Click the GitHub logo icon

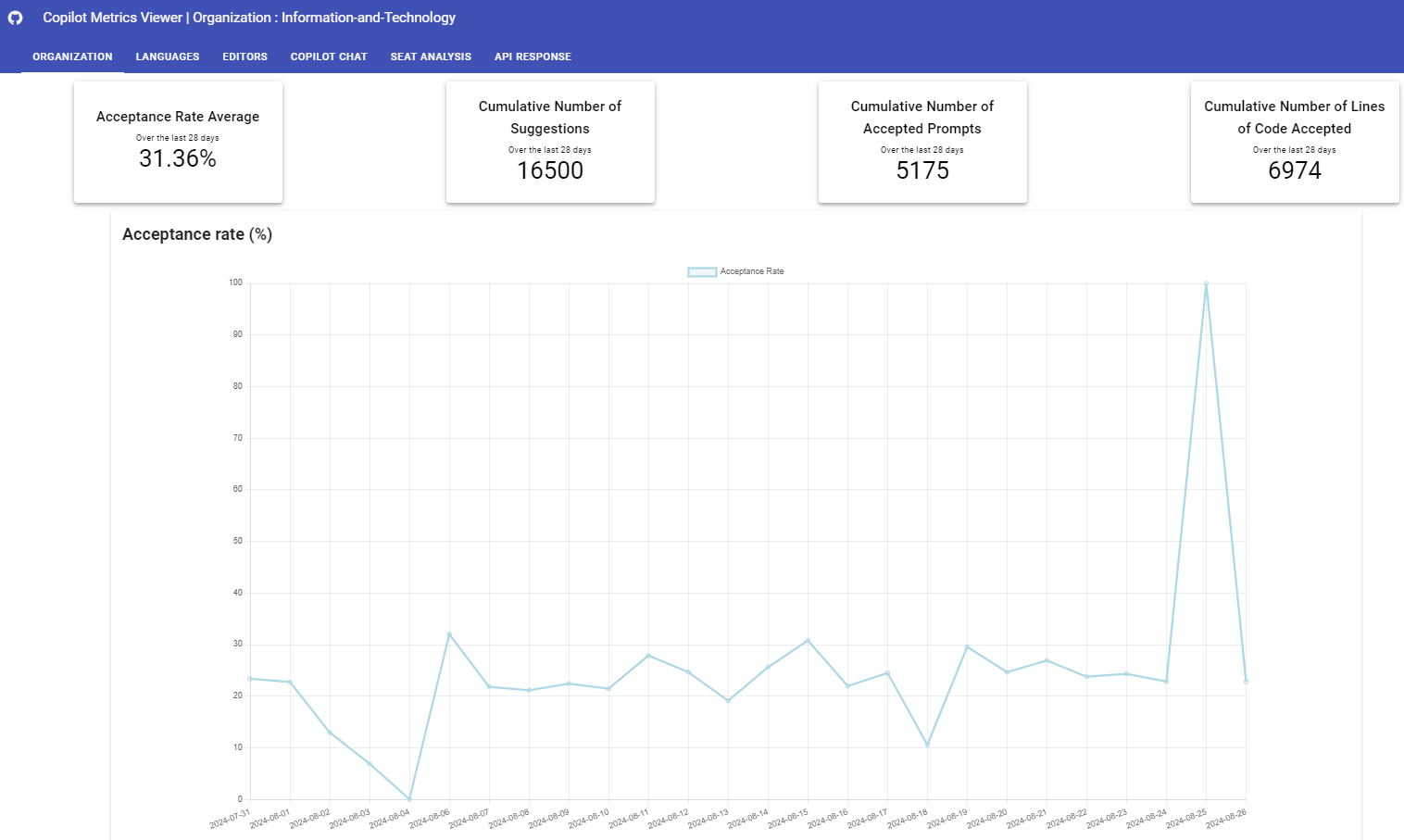click(16, 18)
